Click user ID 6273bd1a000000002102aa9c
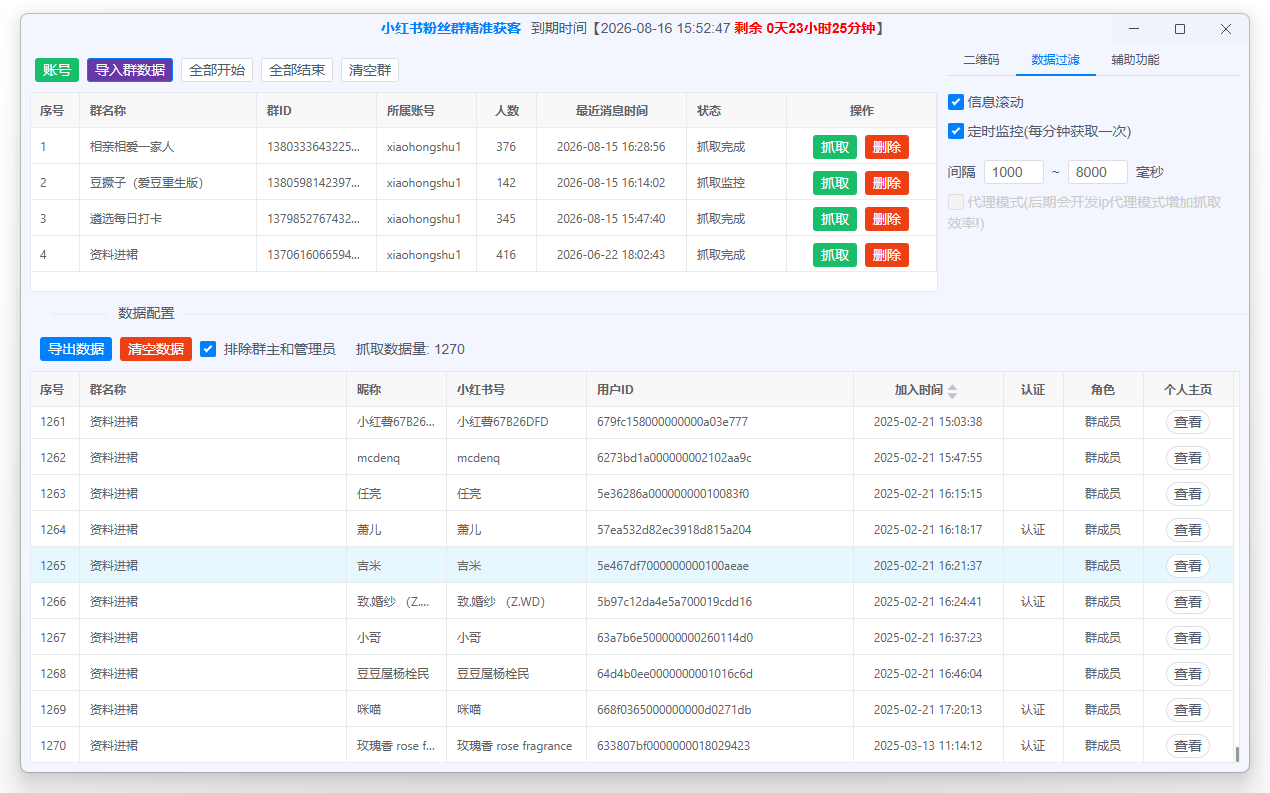 (x=674, y=458)
